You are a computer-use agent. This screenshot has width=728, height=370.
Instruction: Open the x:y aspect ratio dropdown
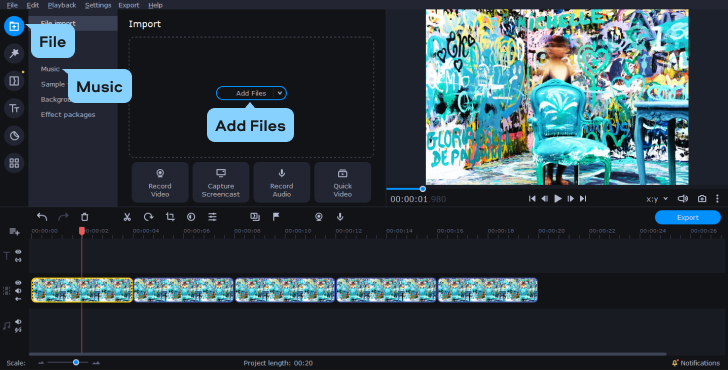click(657, 199)
